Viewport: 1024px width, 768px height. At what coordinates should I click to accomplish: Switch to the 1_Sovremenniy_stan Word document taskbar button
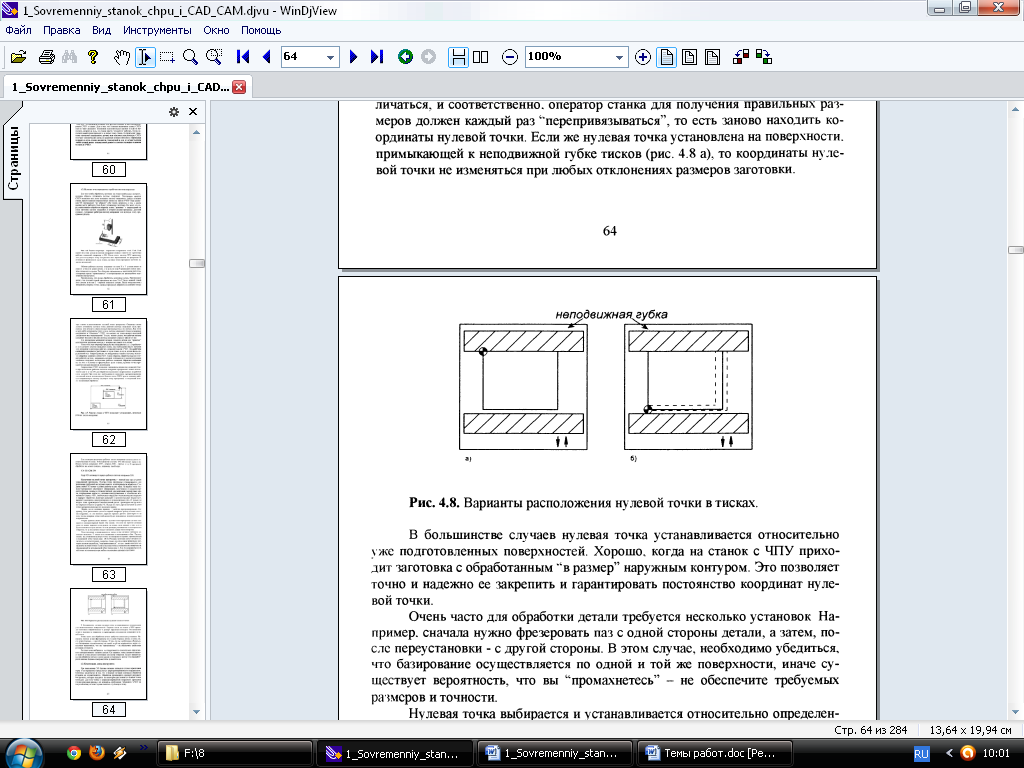554,754
